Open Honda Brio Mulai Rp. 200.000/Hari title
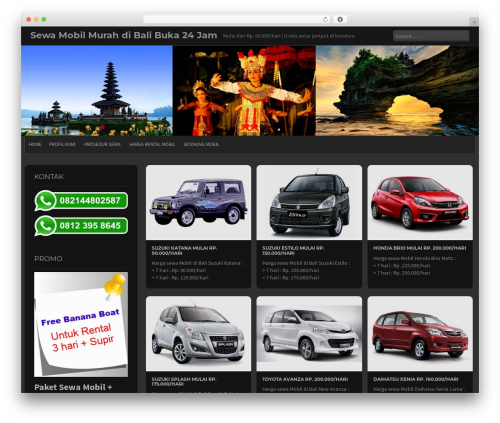500x423 pixels. 420,248
